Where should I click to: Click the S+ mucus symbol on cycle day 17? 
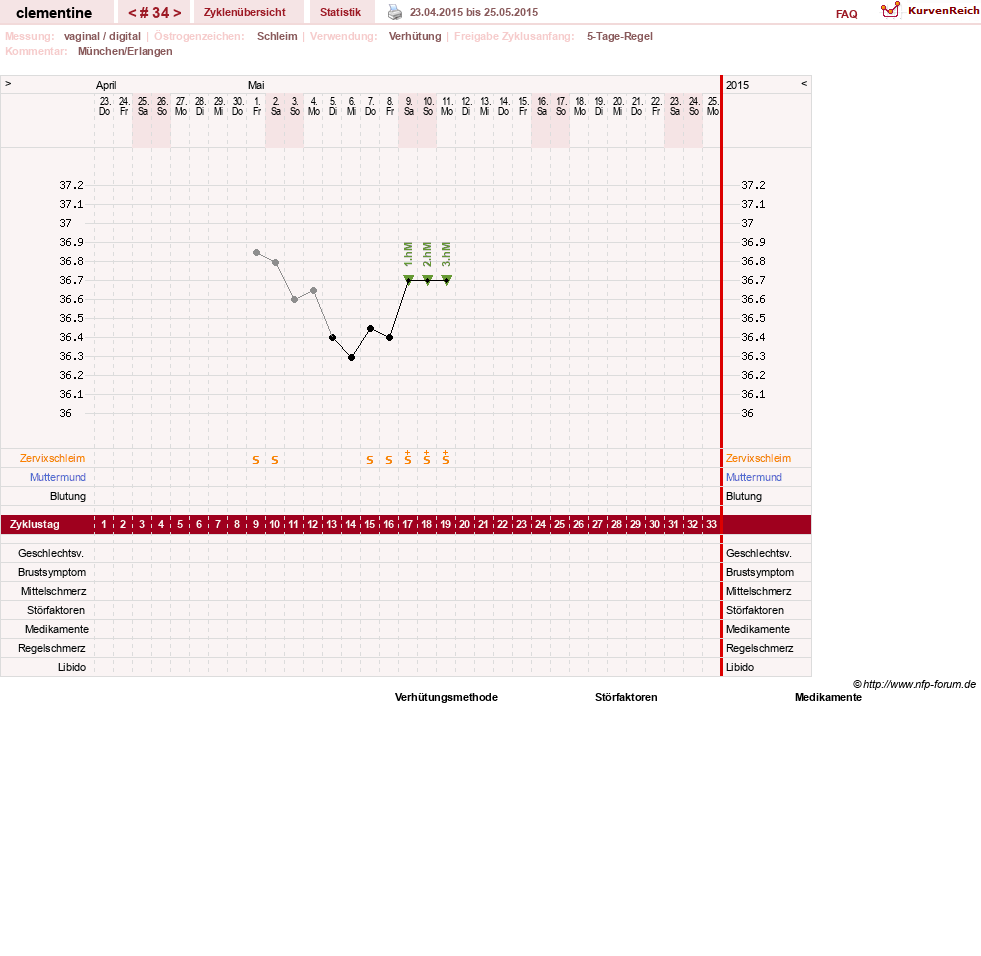tap(408, 457)
